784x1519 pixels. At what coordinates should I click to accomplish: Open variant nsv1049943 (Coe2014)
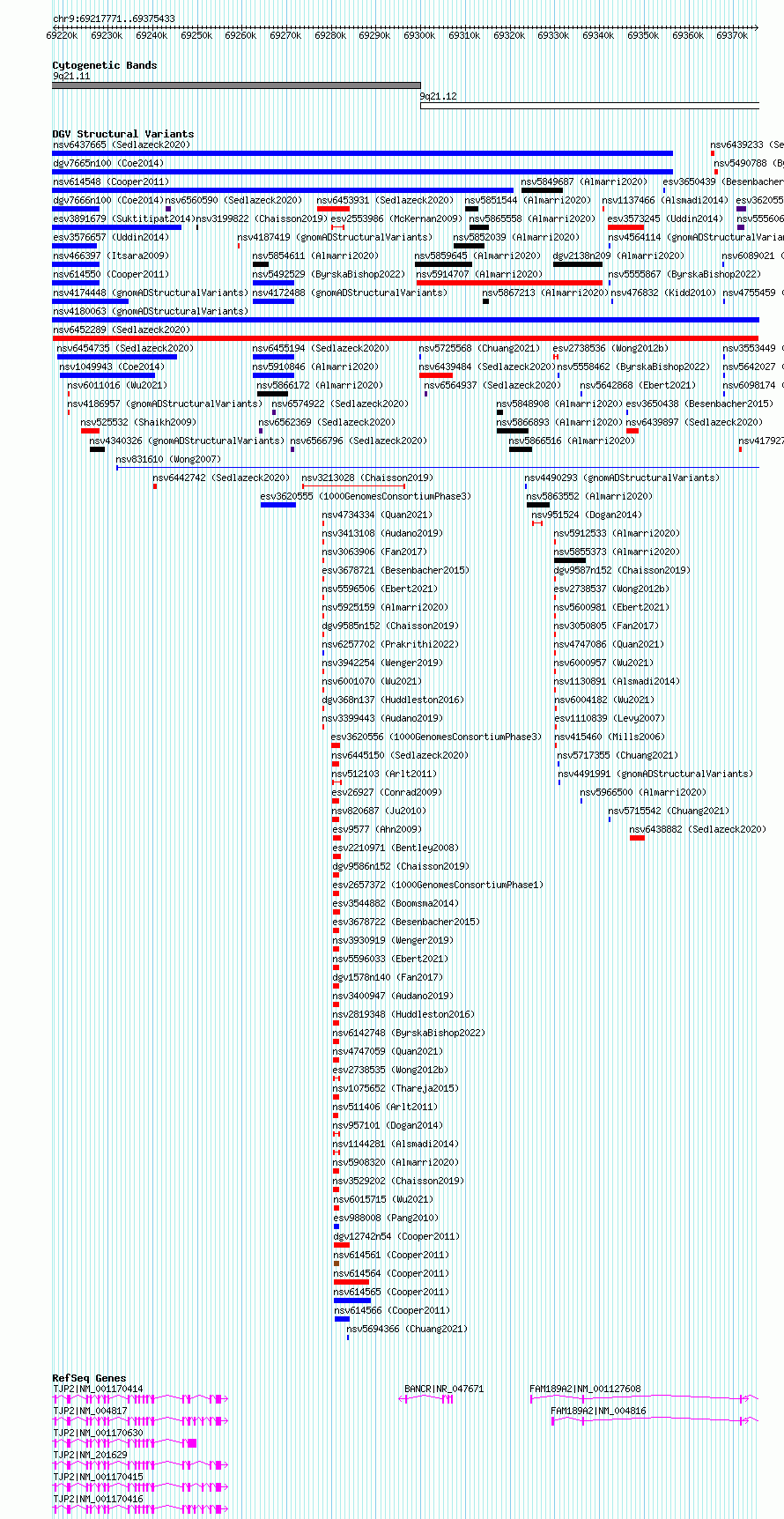(x=111, y=367)
